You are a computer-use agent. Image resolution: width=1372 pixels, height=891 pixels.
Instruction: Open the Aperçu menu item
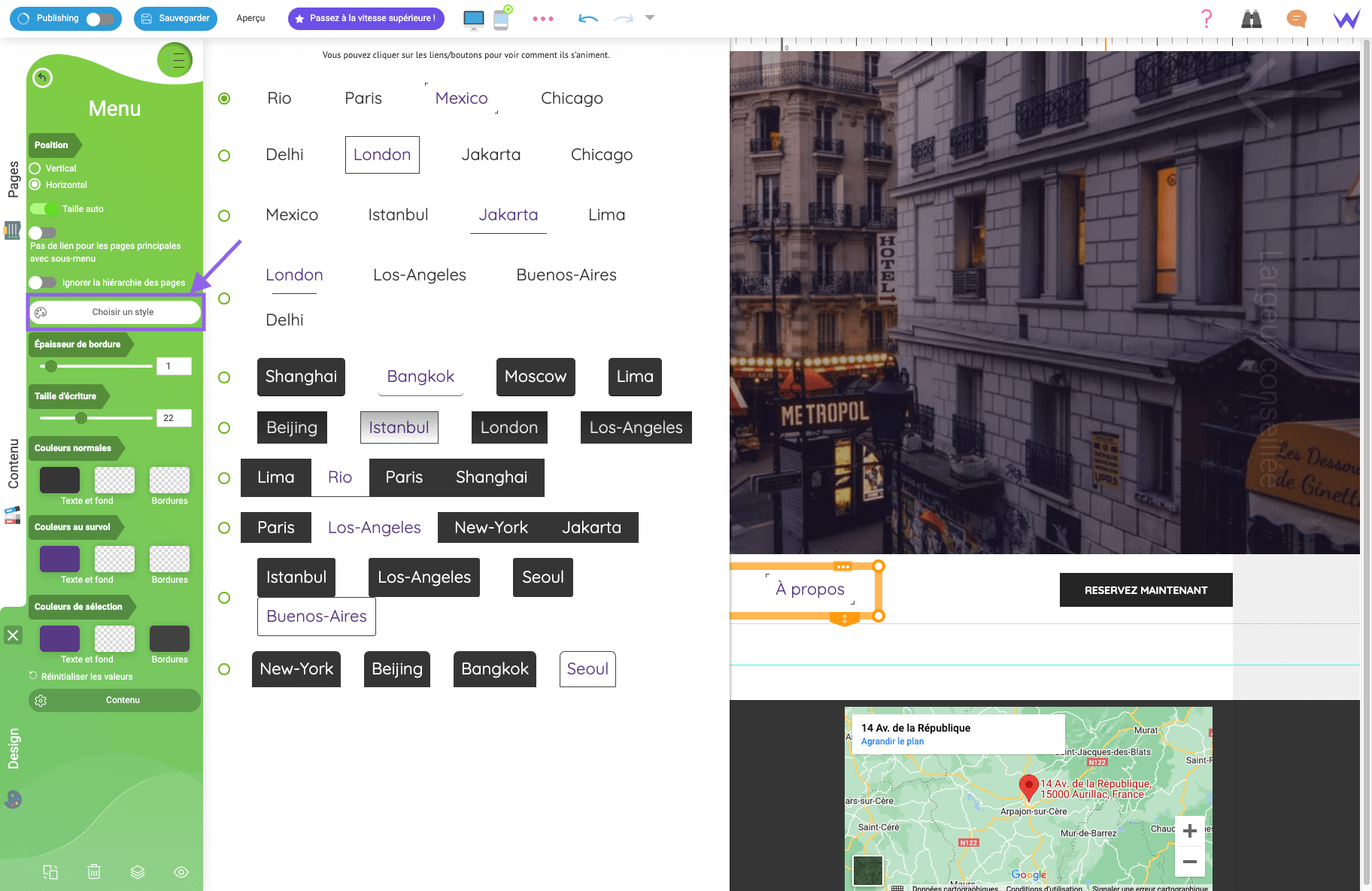point(250,18)
